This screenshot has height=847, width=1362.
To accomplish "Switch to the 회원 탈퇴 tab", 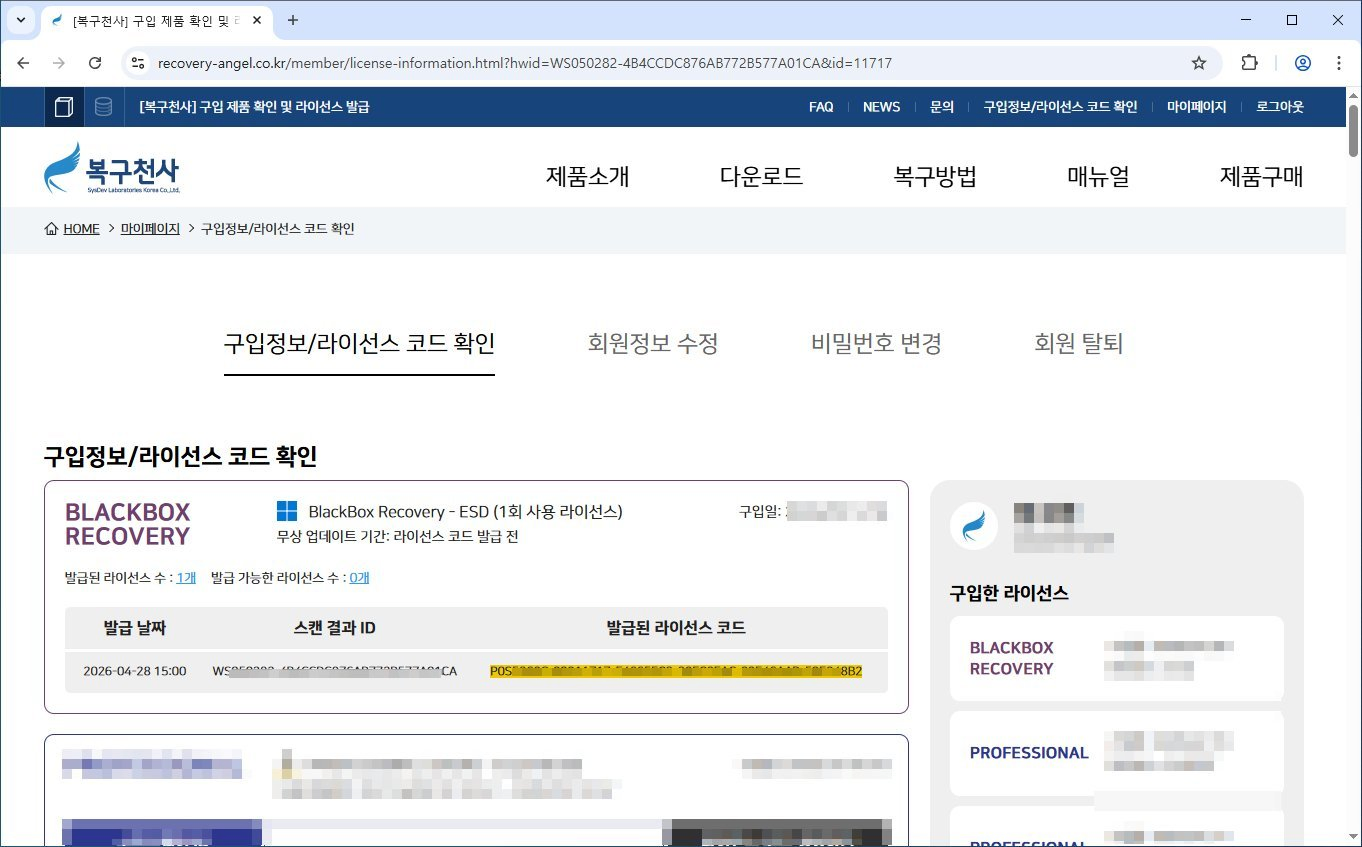I will point(1079,344).
